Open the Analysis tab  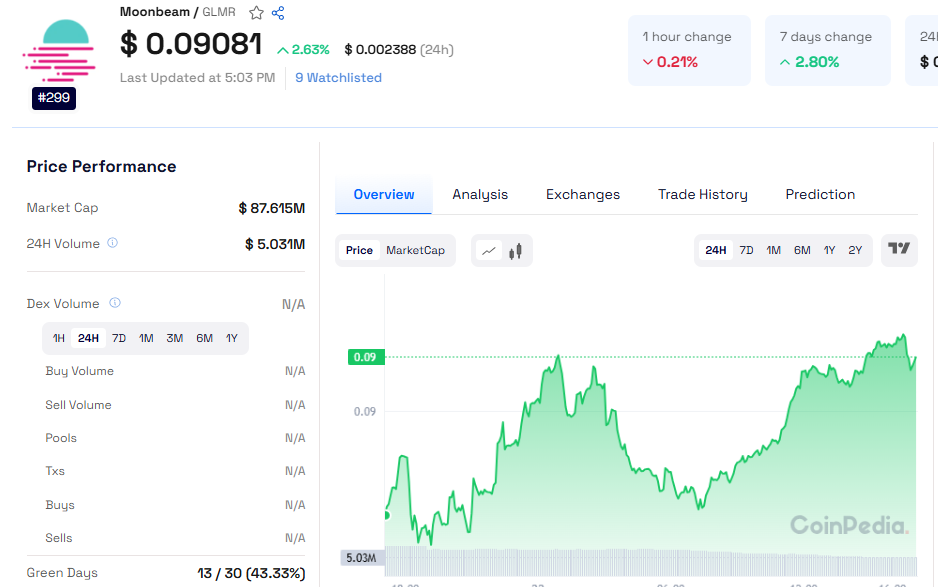click(480, 194)
